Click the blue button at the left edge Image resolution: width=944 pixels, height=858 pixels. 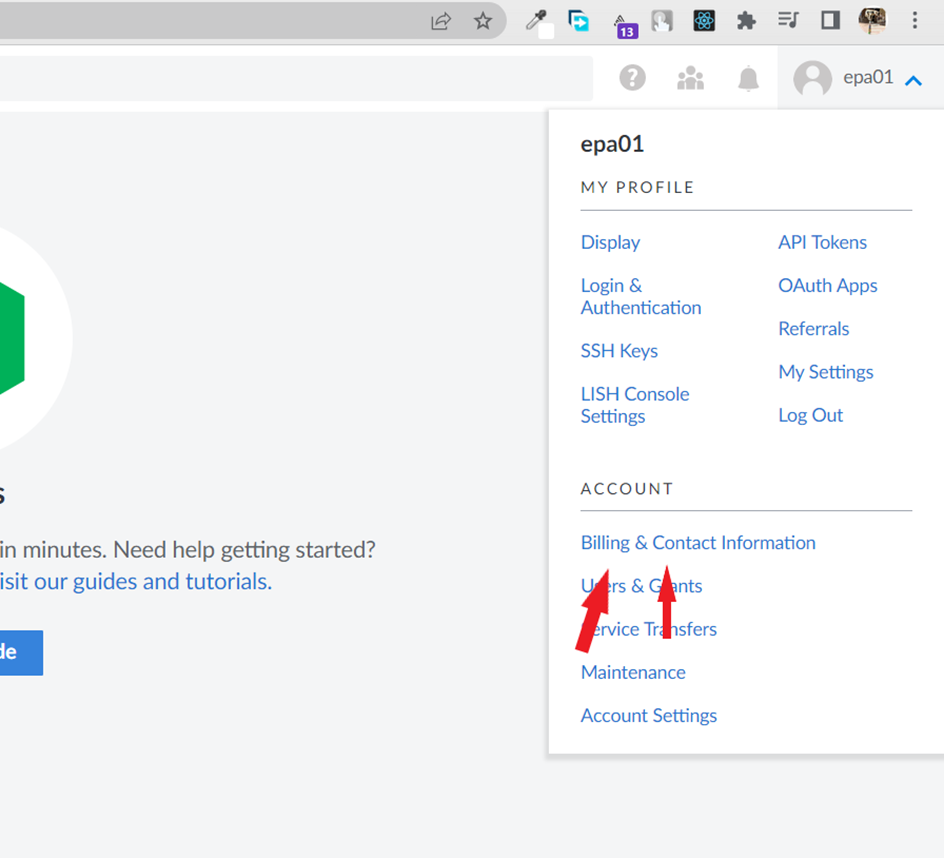point(21,653)
